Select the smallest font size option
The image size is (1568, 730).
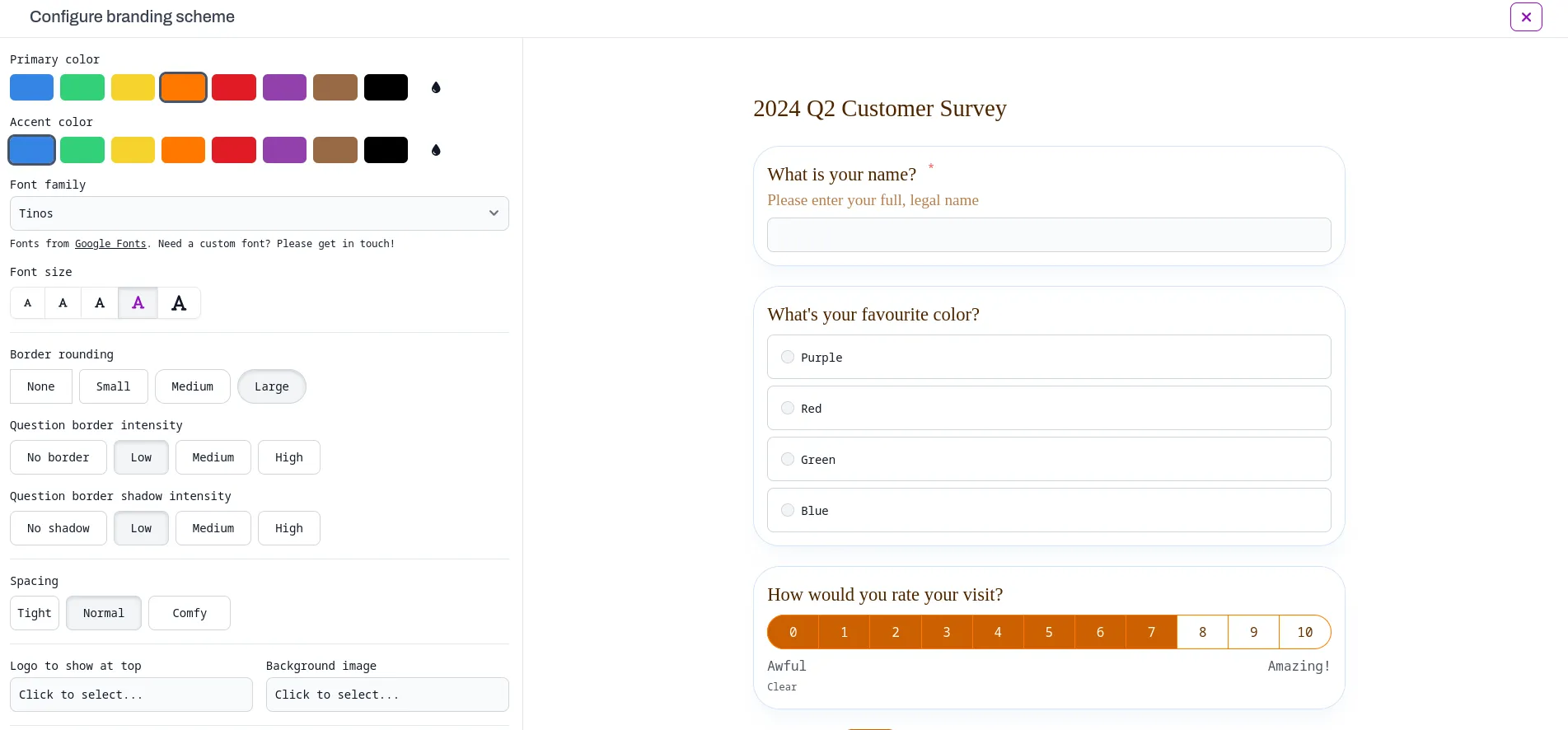coord(27,303)
